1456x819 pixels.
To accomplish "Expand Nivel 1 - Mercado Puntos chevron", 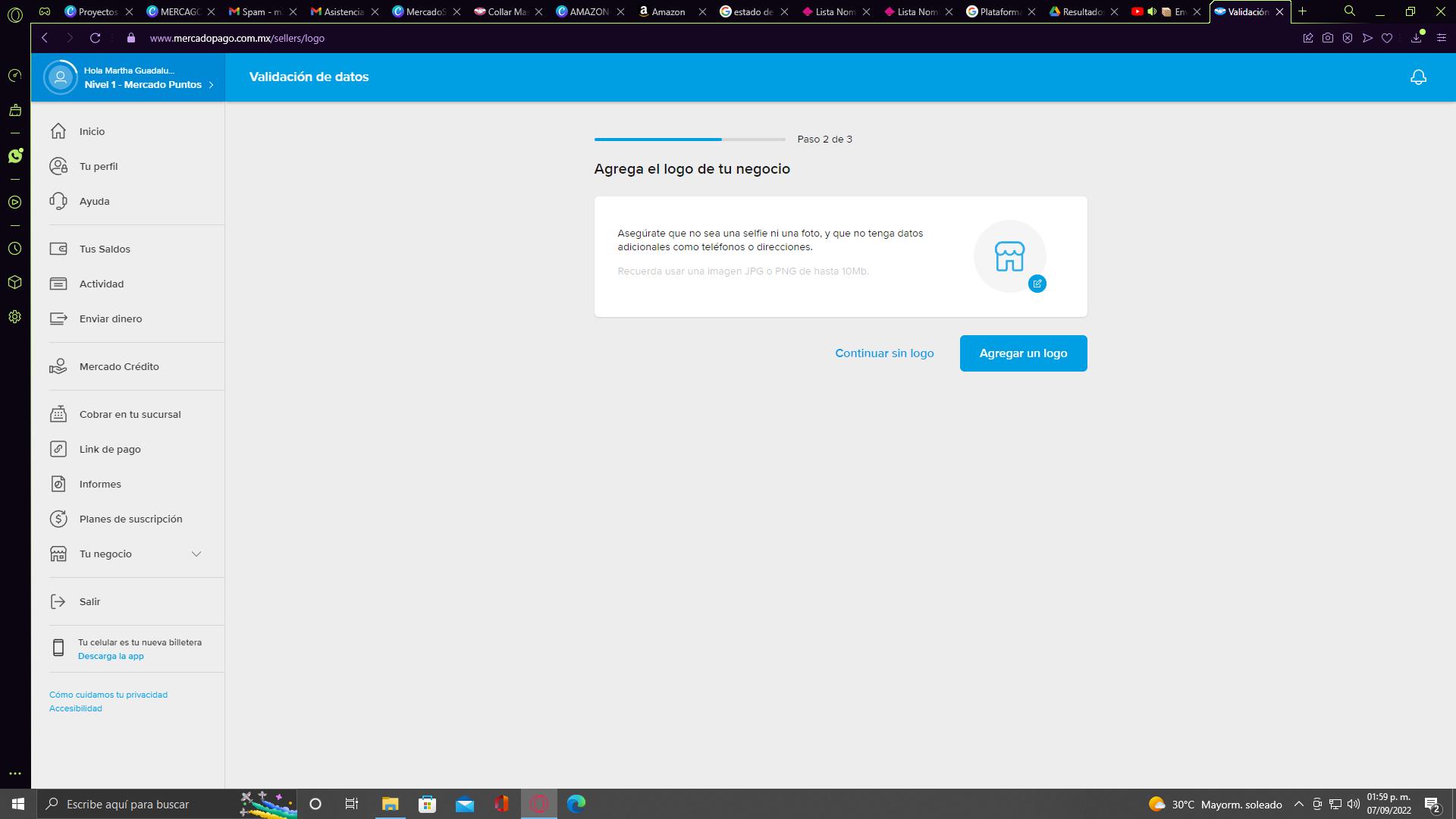I will tap(211, 85).
